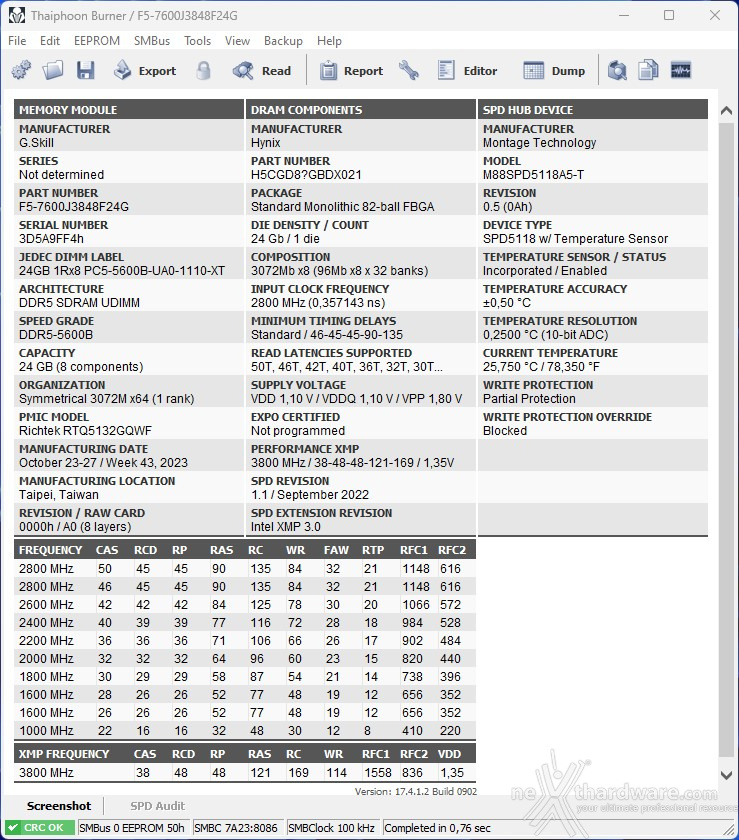
Task: Click the Read SPD button
Action: pos(262,70)
